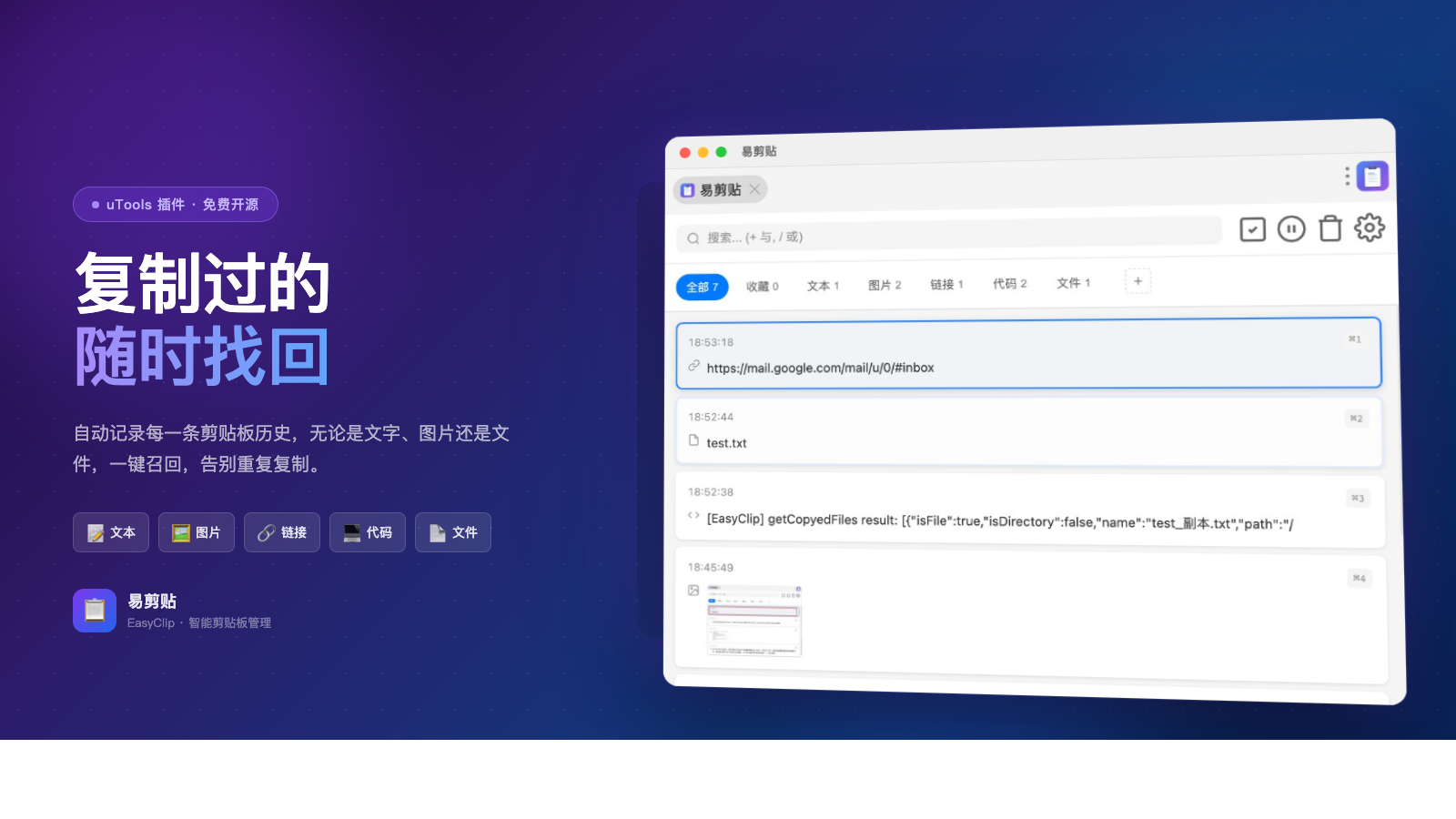Select the 文件 1 tab

click(1073, 283)
